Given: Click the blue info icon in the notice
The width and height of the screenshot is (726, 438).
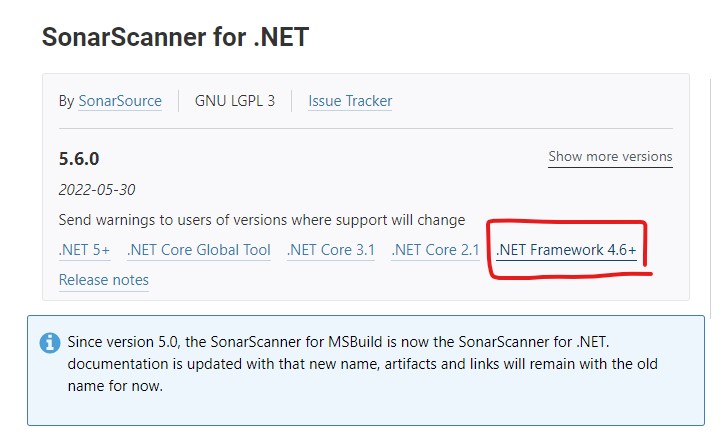Looking at the screenshot, I should (50, 343).
